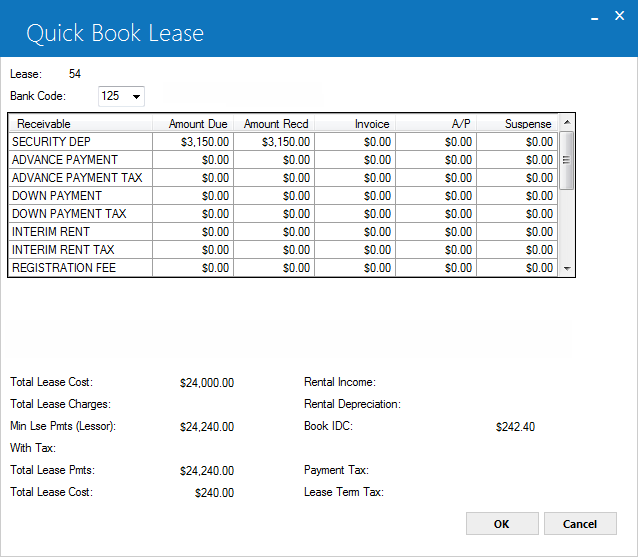Click DOWN PAYMENT A/P cell

436,196
